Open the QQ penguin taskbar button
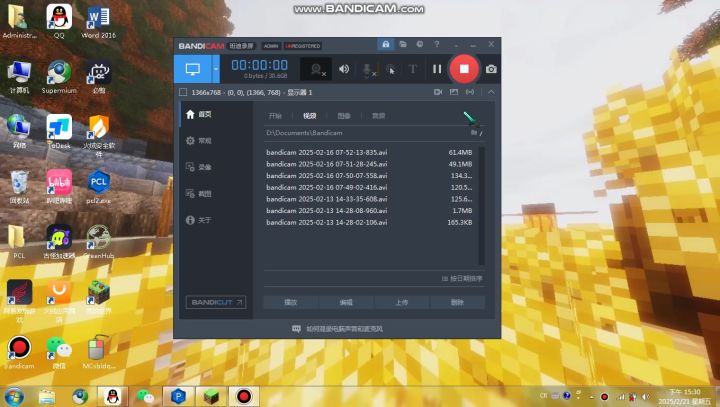Screen dimensions: 720x407 tap(112, 396)
